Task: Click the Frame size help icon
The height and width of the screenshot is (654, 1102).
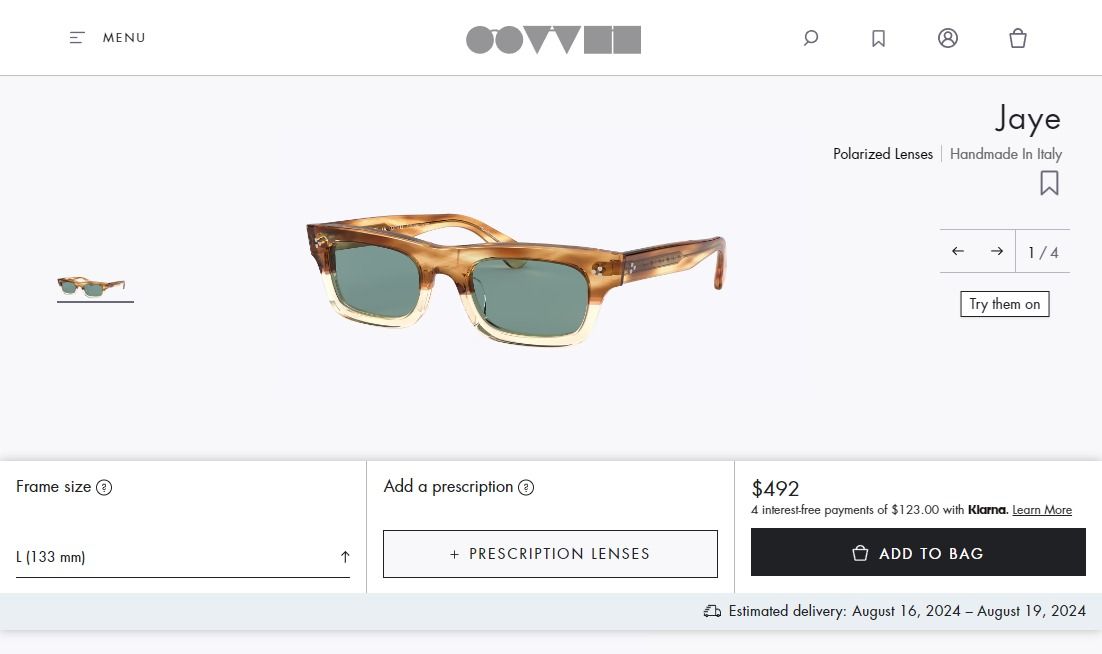Action: (104, 488)
